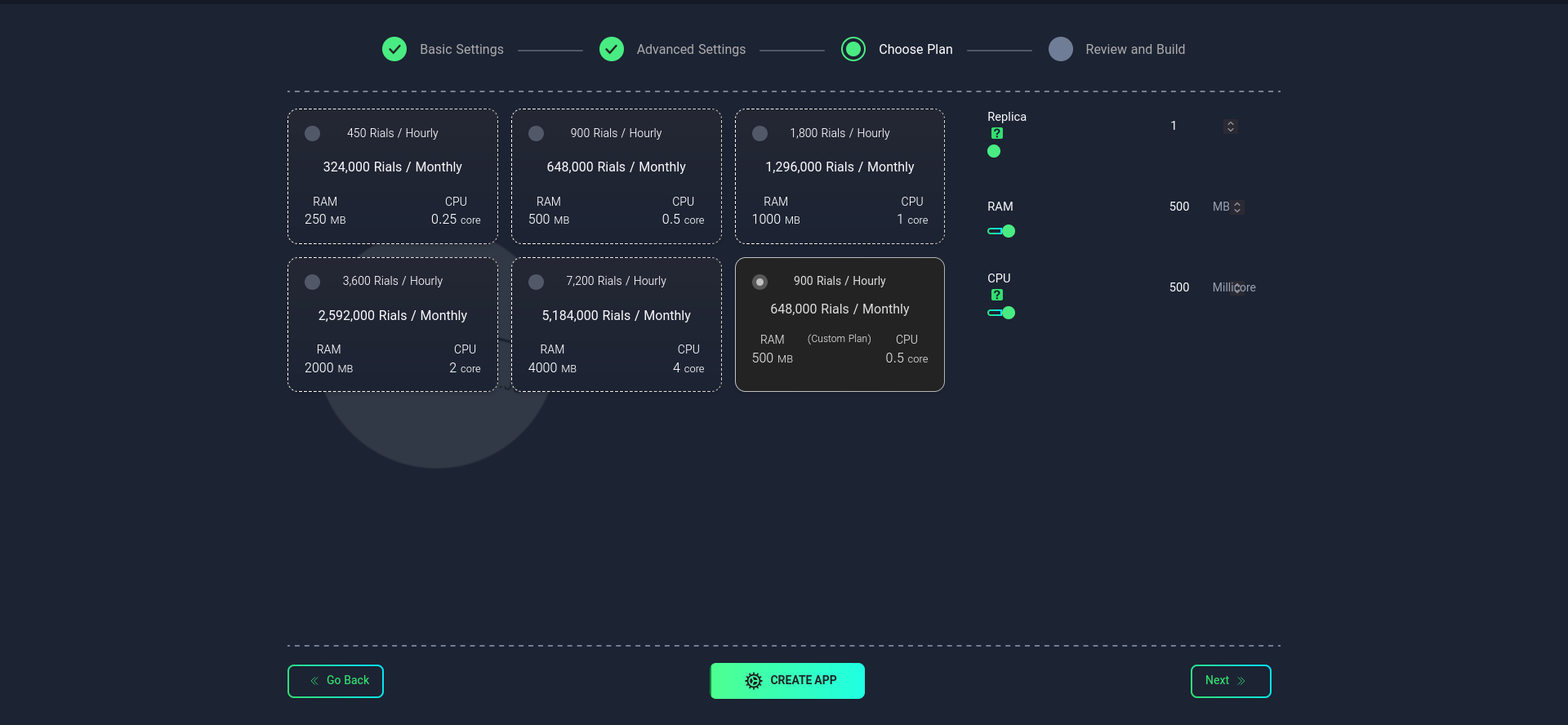Select the 450 Rials / Hourly plan radio
This screenshot has height=725, width=1568.
(312, 133)
